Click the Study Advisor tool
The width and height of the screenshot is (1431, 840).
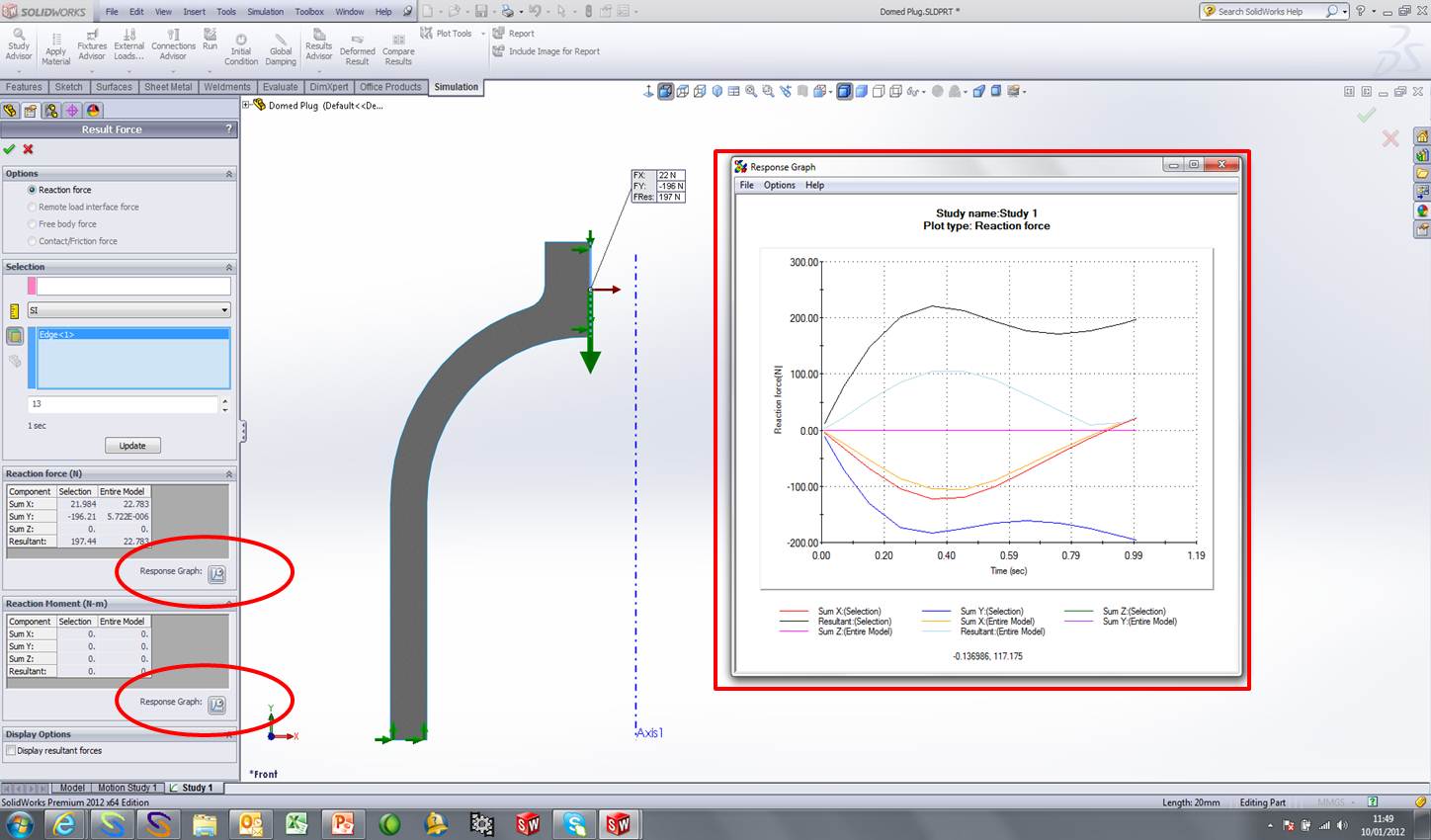tap(19, 43)
